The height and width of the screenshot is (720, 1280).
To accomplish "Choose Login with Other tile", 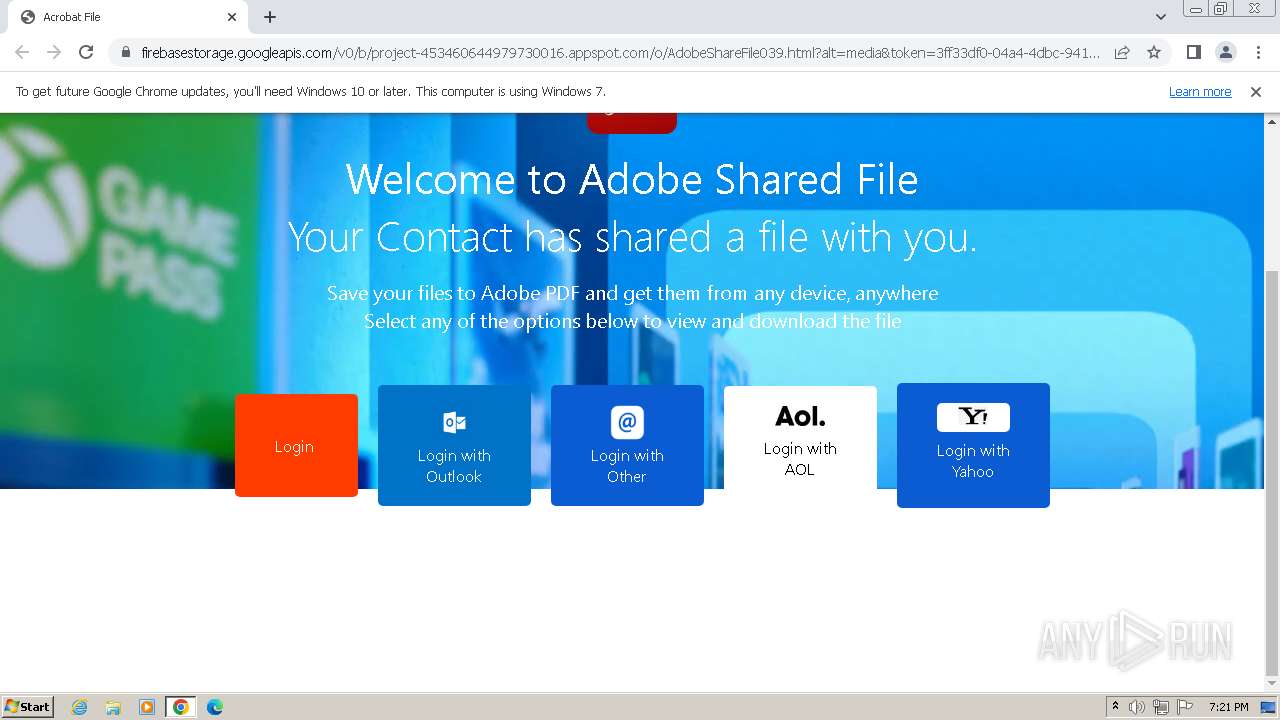I will [627, 445].
